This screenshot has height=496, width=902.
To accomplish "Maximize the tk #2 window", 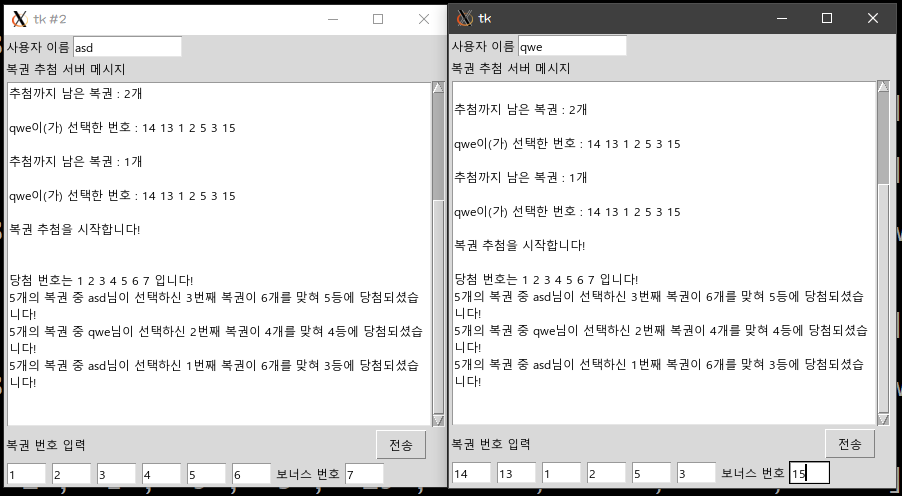I will tap(378, 19).
